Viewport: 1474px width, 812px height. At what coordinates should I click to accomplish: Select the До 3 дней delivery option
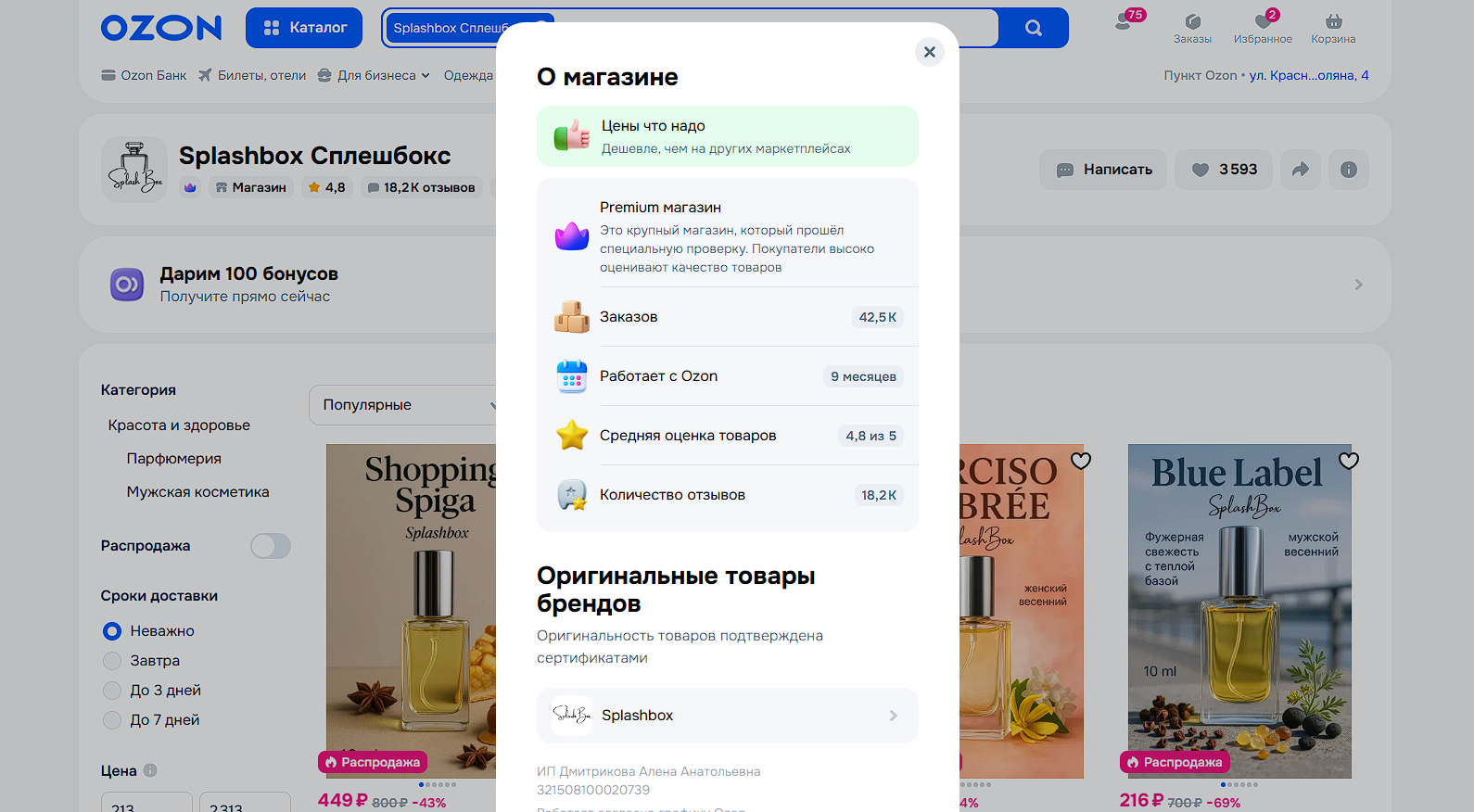pyautogui.click(x=112, y=691)
